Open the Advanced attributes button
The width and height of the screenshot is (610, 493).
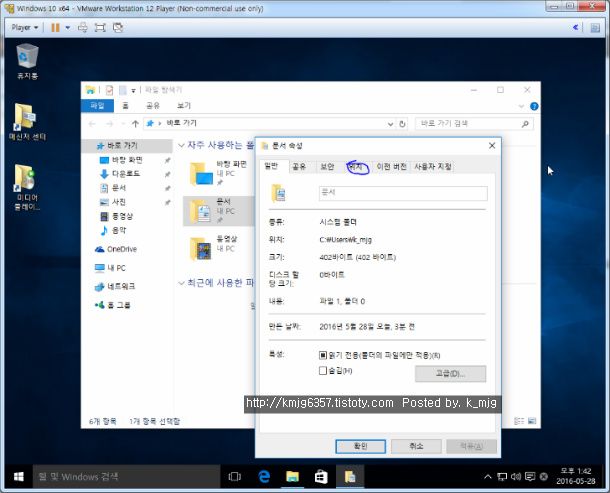click(450, 374)
